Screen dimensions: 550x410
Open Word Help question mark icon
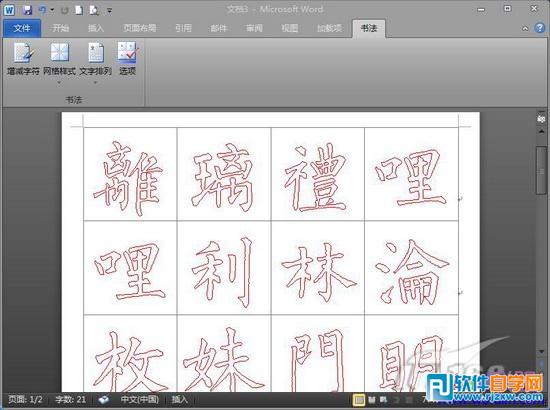pyautogui.click(x=540, y=28)
